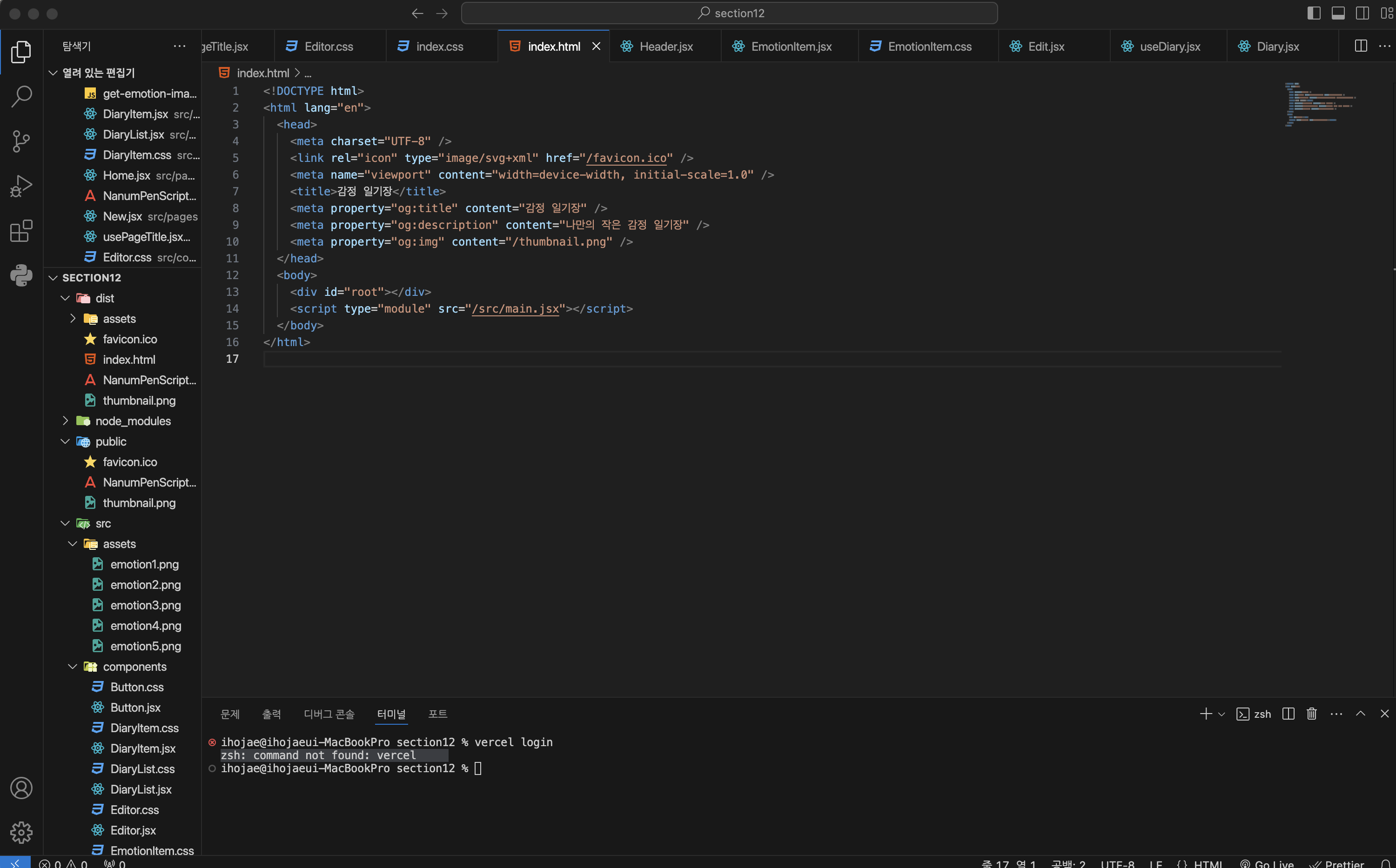1396x868 pixels.
Task: Select the zsh terminal instance
Action: [1254, 714]
